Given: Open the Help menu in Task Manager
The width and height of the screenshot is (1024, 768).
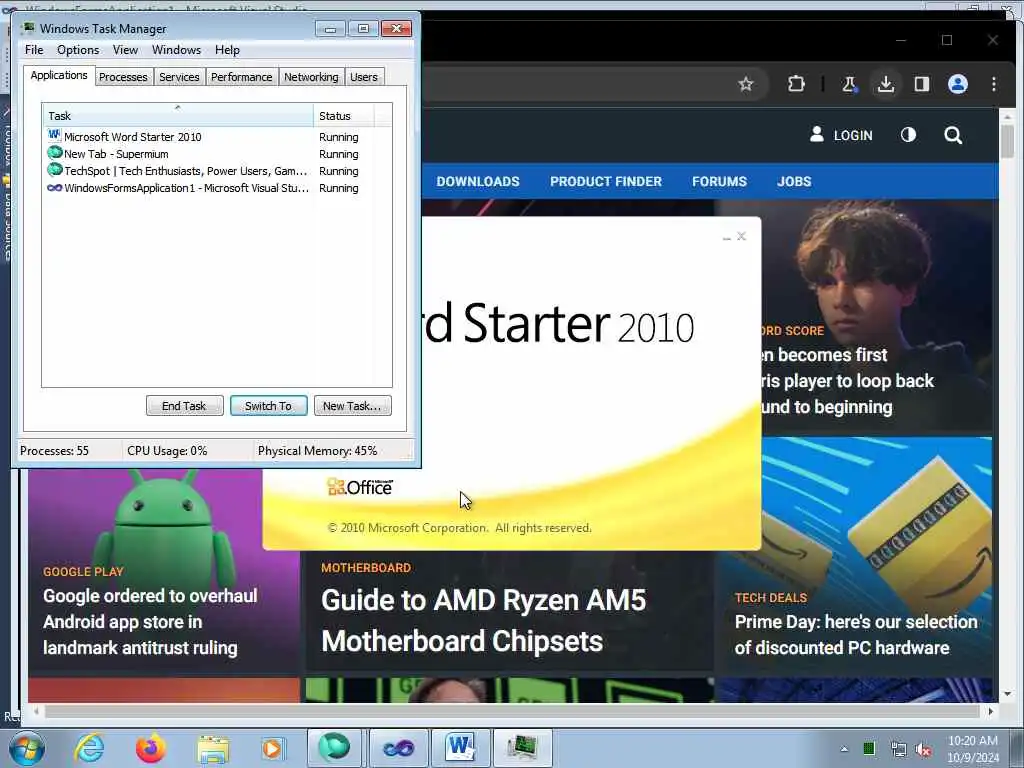Looking at the screenshot, I should [x=227, y=50].
